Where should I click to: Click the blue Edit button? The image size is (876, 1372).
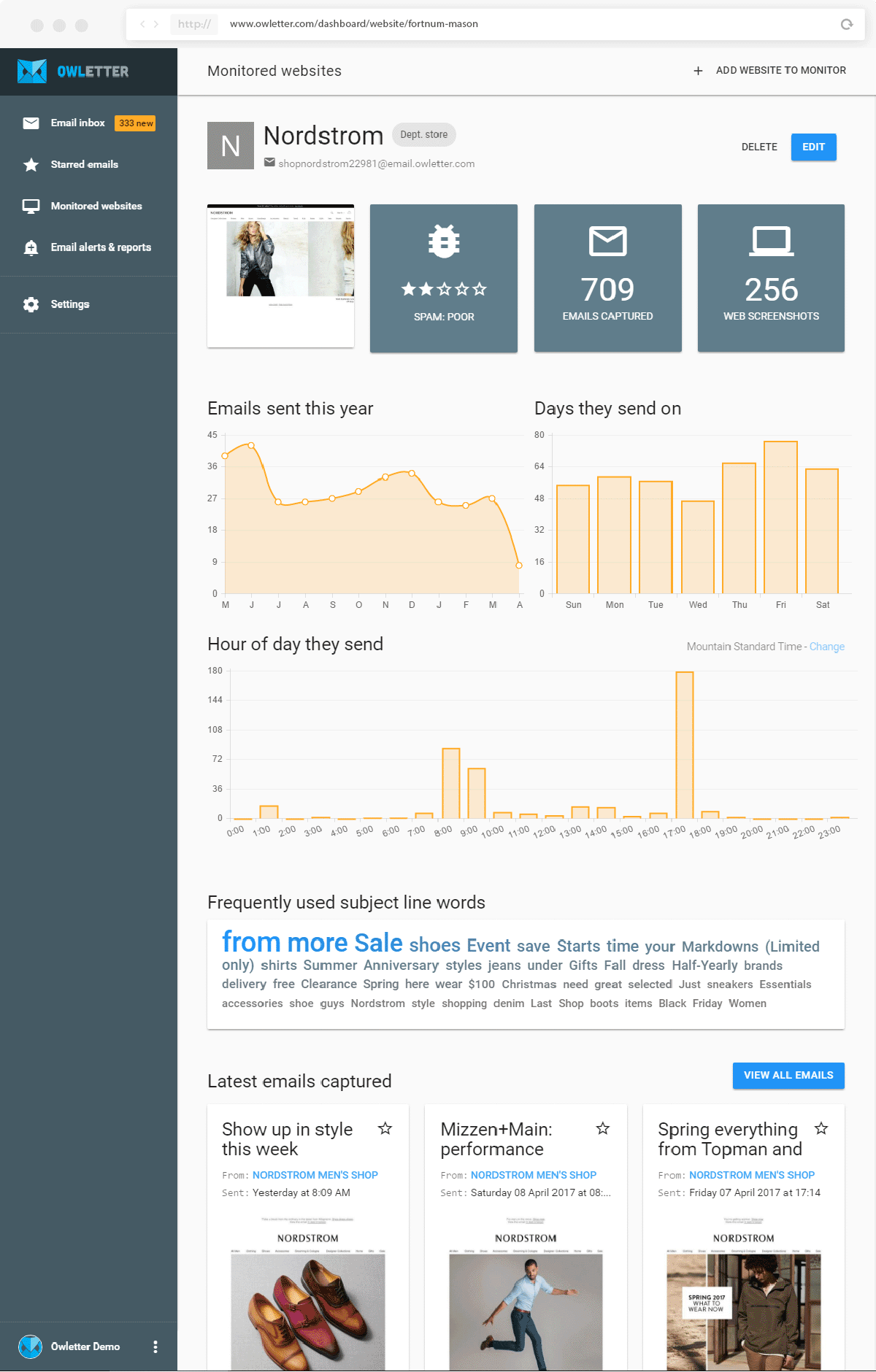813,147
